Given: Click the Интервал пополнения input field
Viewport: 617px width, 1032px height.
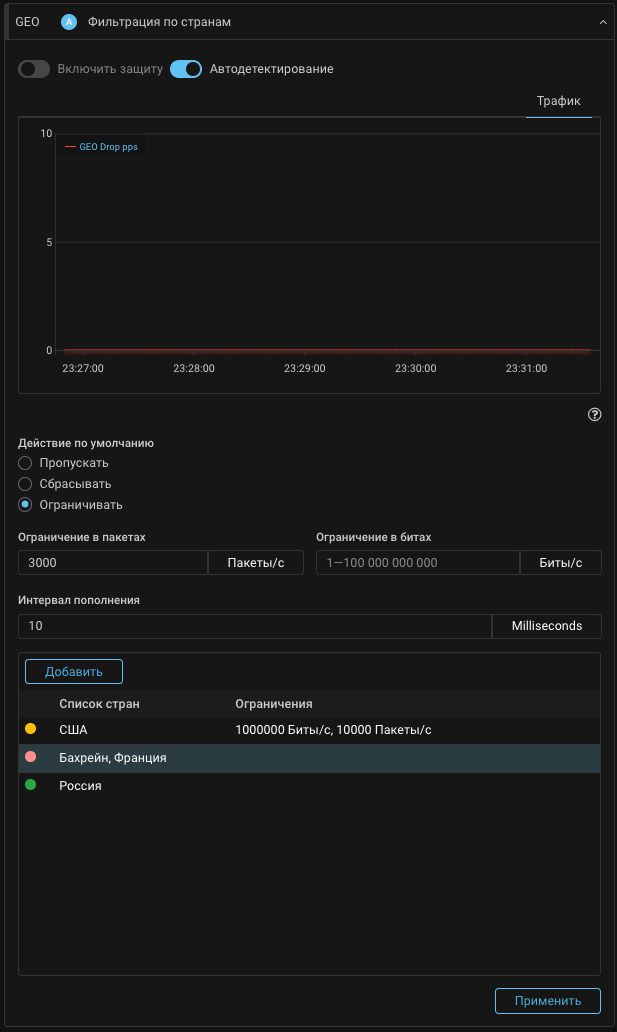Looking at the screenshot, I should click(254, 626).
